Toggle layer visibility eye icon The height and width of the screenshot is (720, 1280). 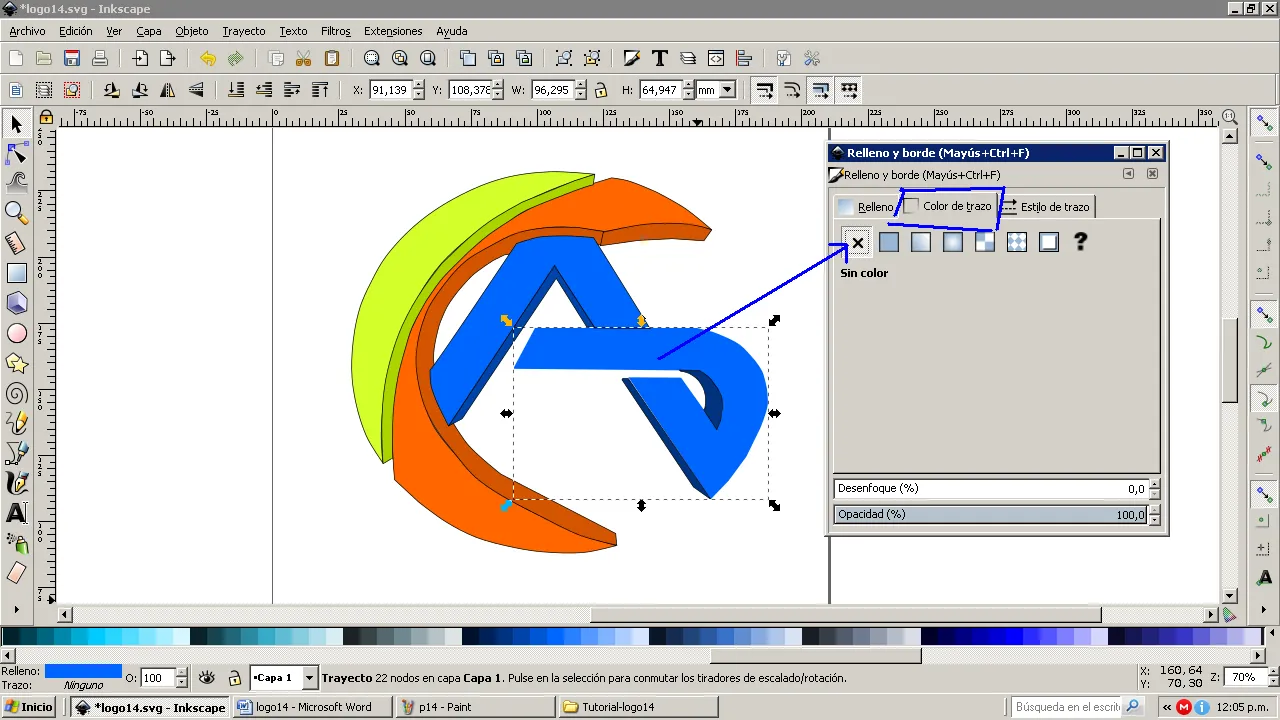click(x=206, y=677)
